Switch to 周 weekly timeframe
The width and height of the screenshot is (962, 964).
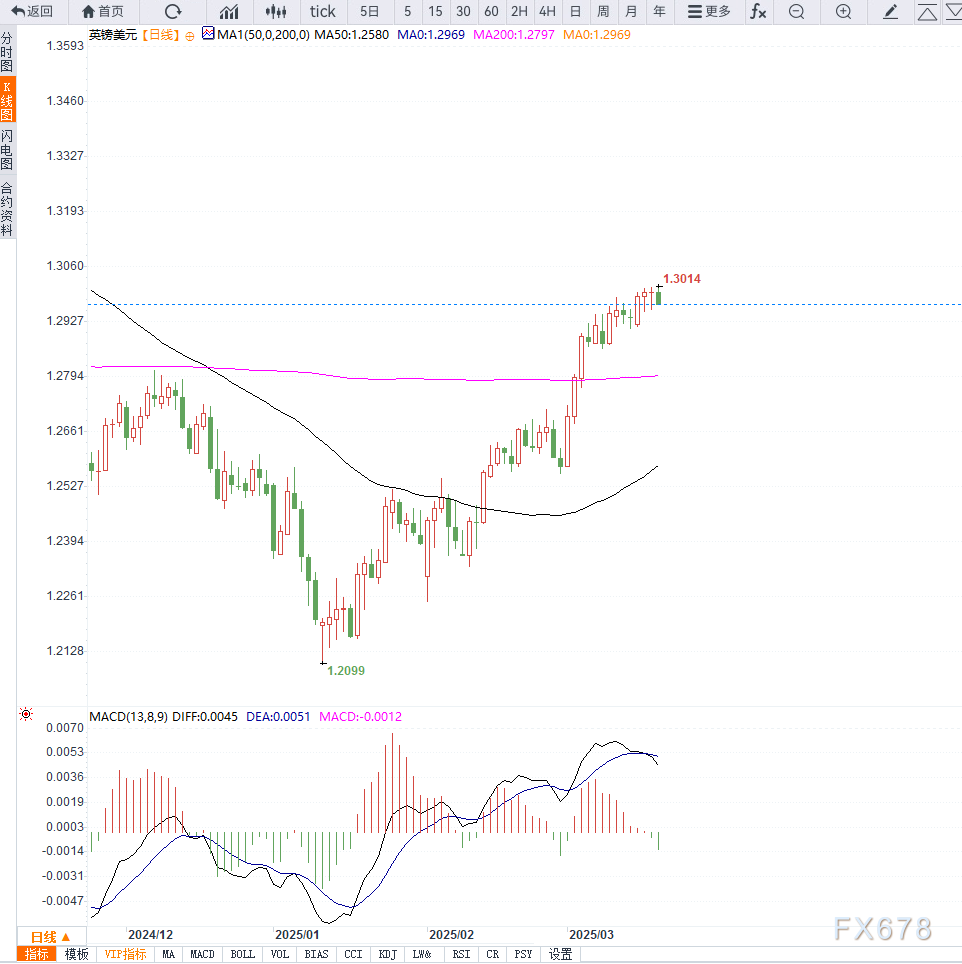603,12
